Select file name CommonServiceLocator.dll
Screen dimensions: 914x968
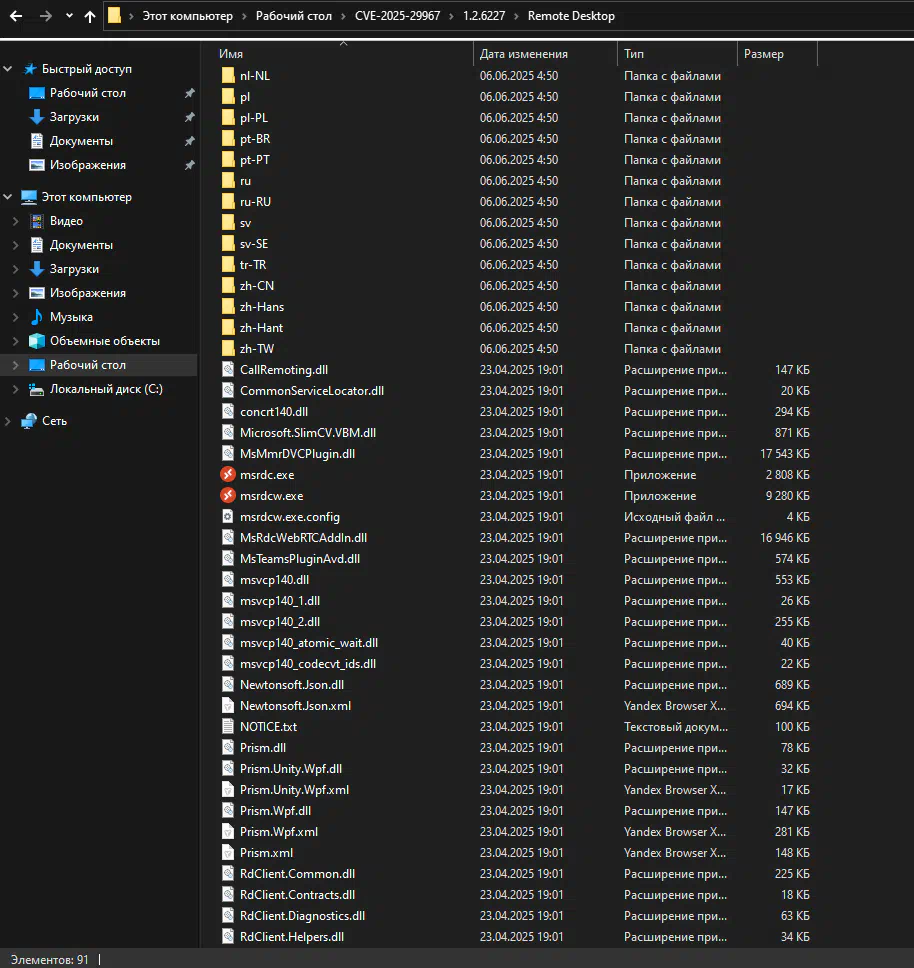click(x=312, y=390)
